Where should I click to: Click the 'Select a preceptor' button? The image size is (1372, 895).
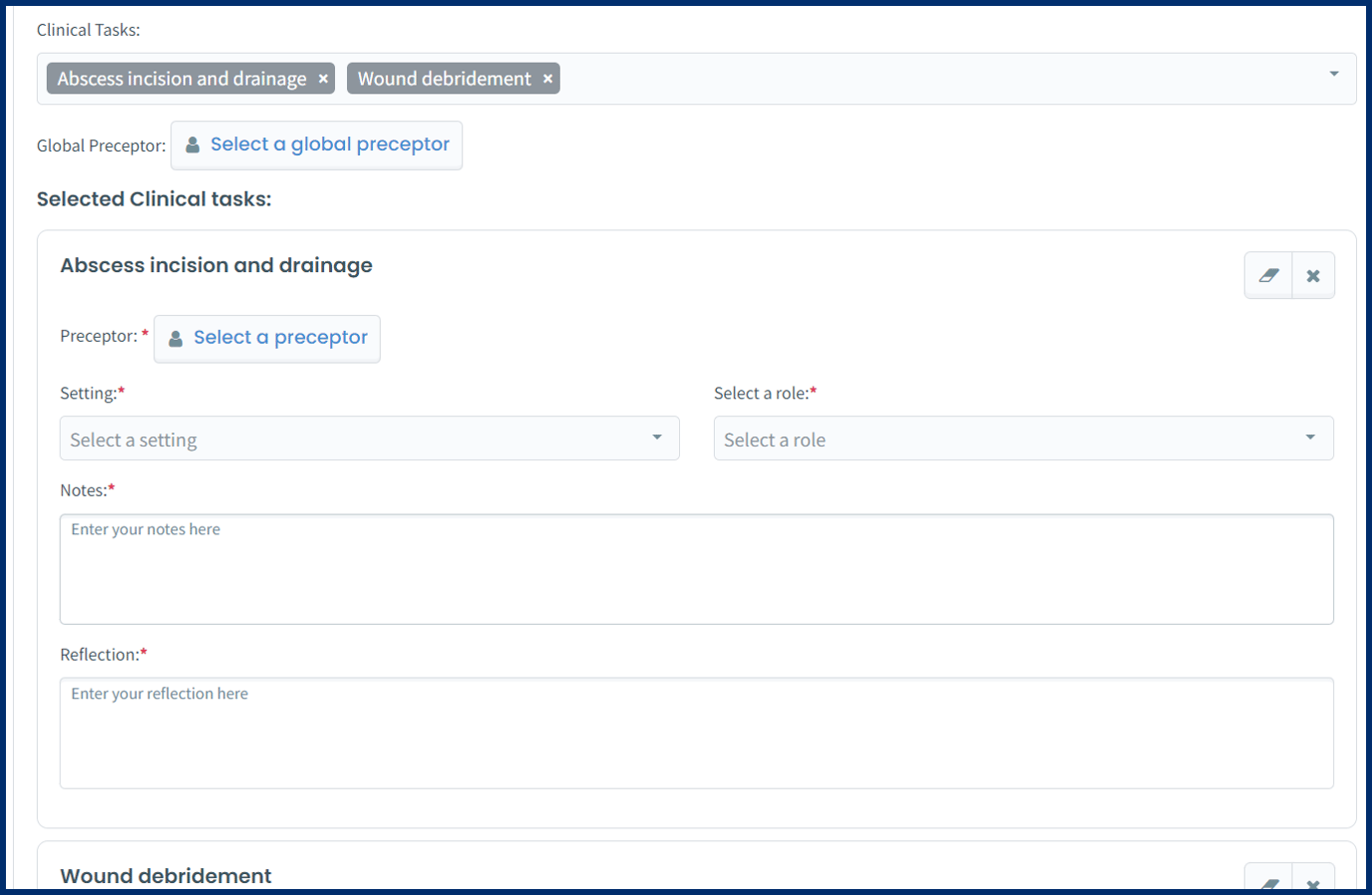pyautogui.click(x=266, y=339)
